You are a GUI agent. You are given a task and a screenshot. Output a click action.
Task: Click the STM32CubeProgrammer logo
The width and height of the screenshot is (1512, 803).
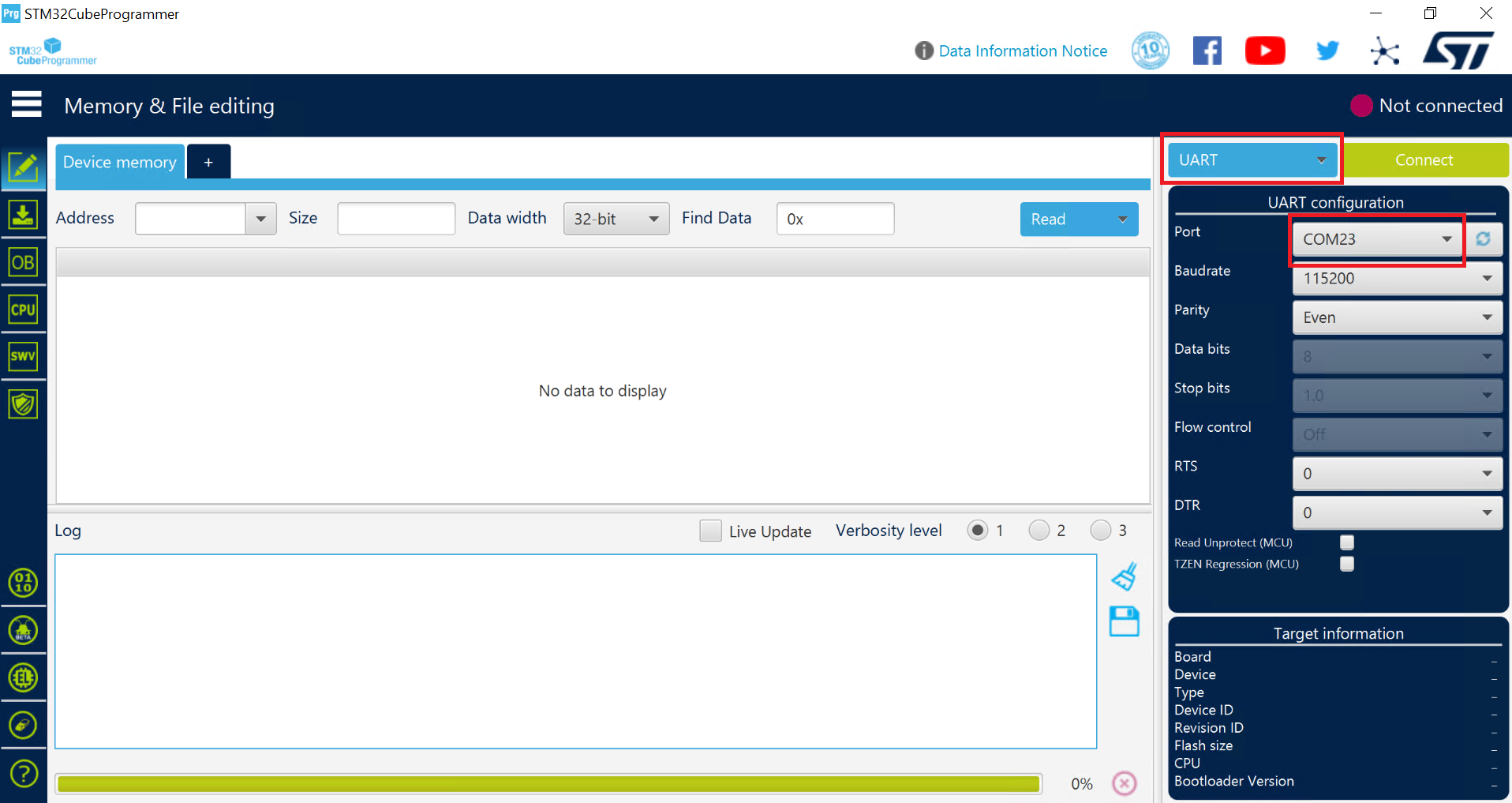[x=52, y=51]
